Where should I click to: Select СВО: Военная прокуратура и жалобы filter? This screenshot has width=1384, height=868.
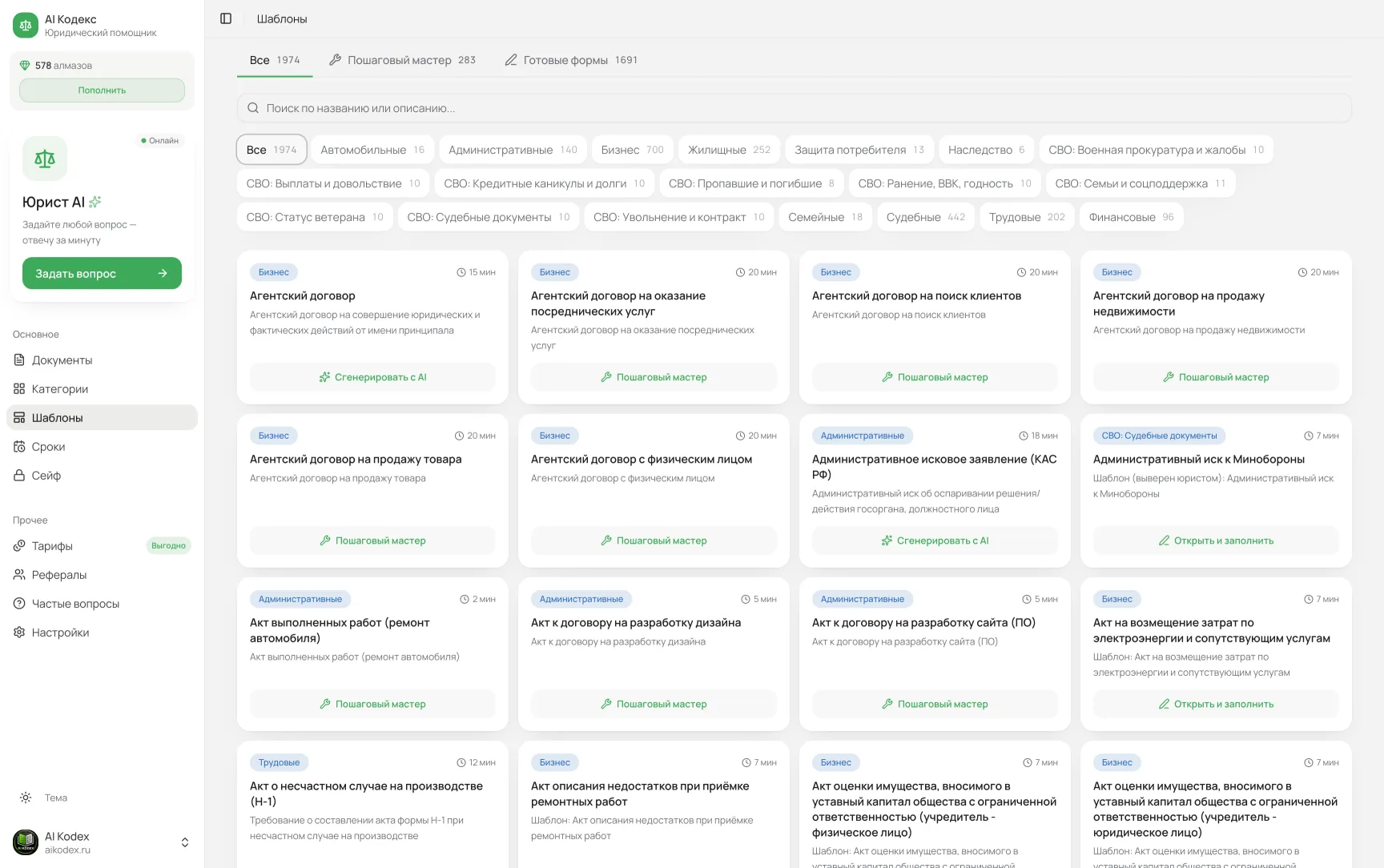tap(1156, 150)
